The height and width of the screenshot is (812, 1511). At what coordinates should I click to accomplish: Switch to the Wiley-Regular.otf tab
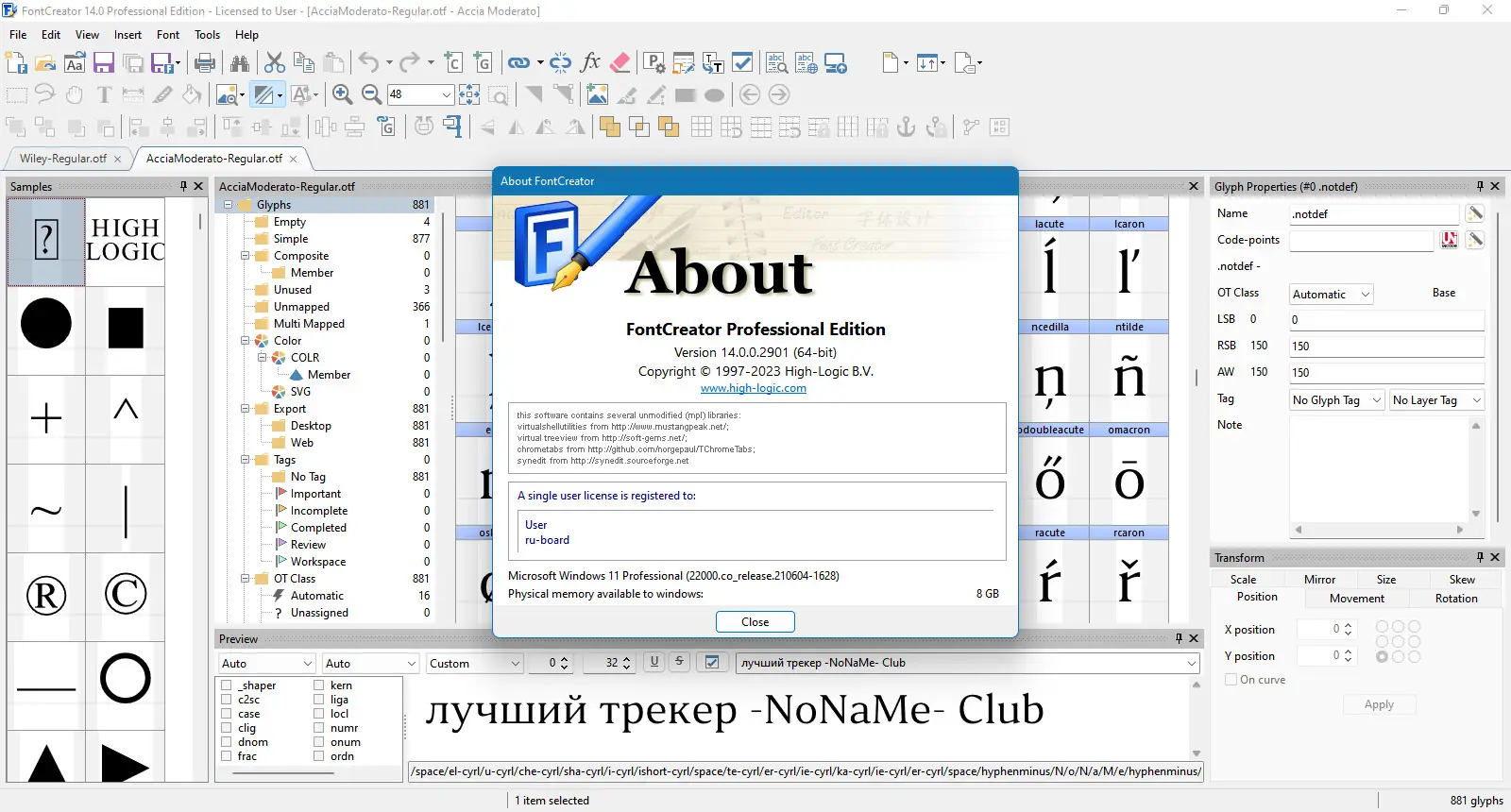[x=63, y=159]
